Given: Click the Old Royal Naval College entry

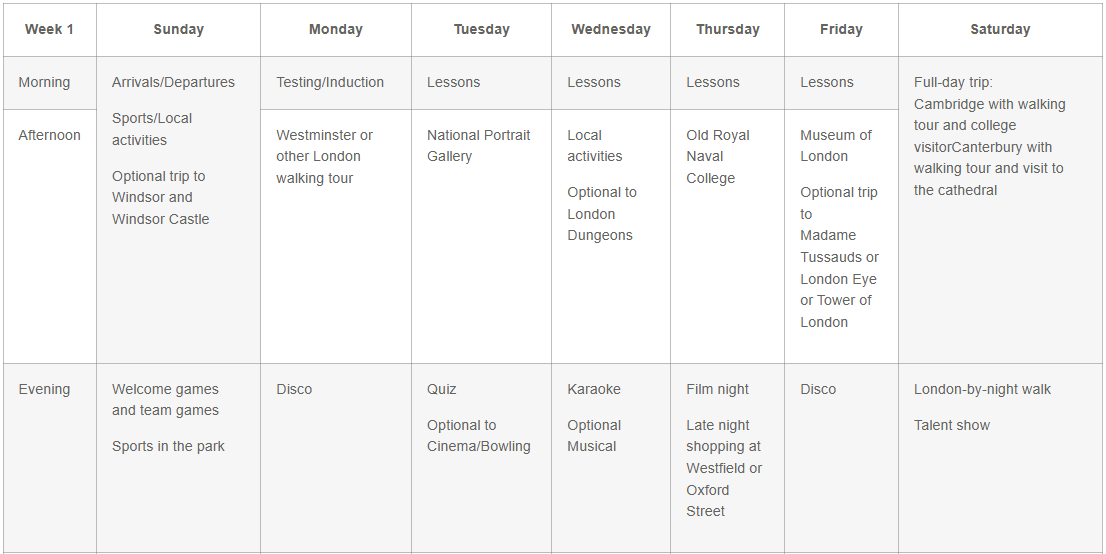Looking at the screenshot, I should pos(717,157).
